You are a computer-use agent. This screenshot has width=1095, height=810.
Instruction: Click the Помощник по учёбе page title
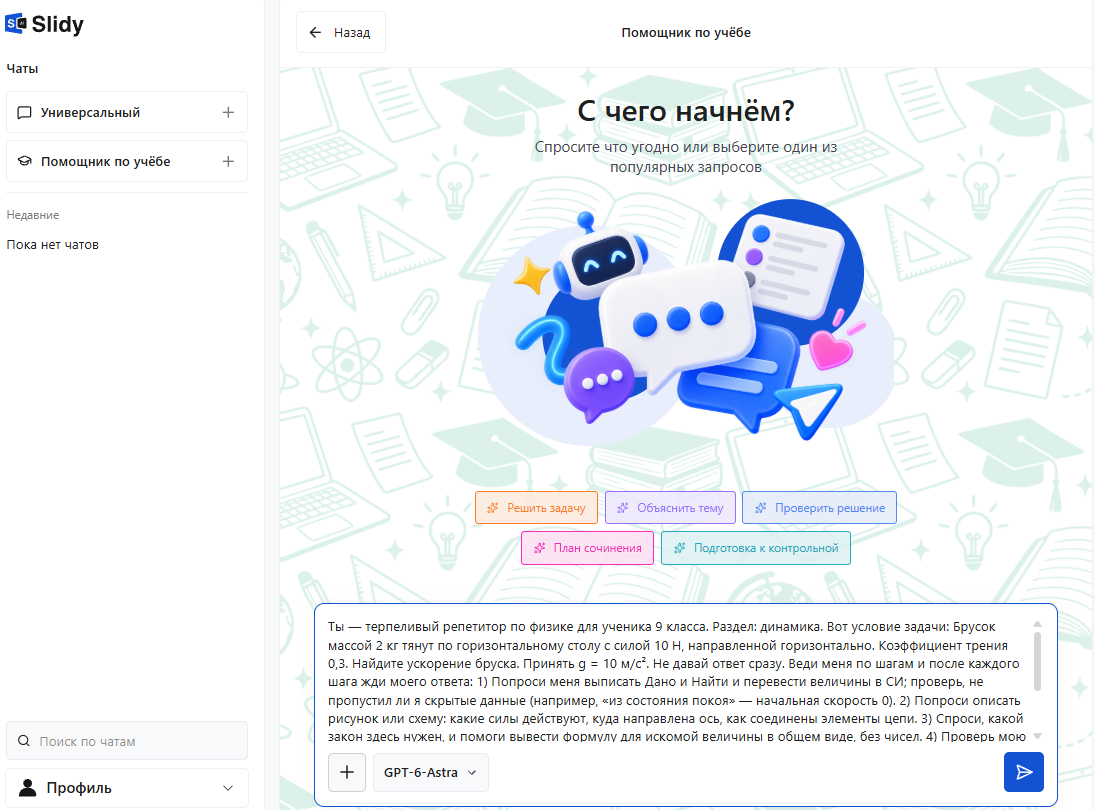coord(686,32)
